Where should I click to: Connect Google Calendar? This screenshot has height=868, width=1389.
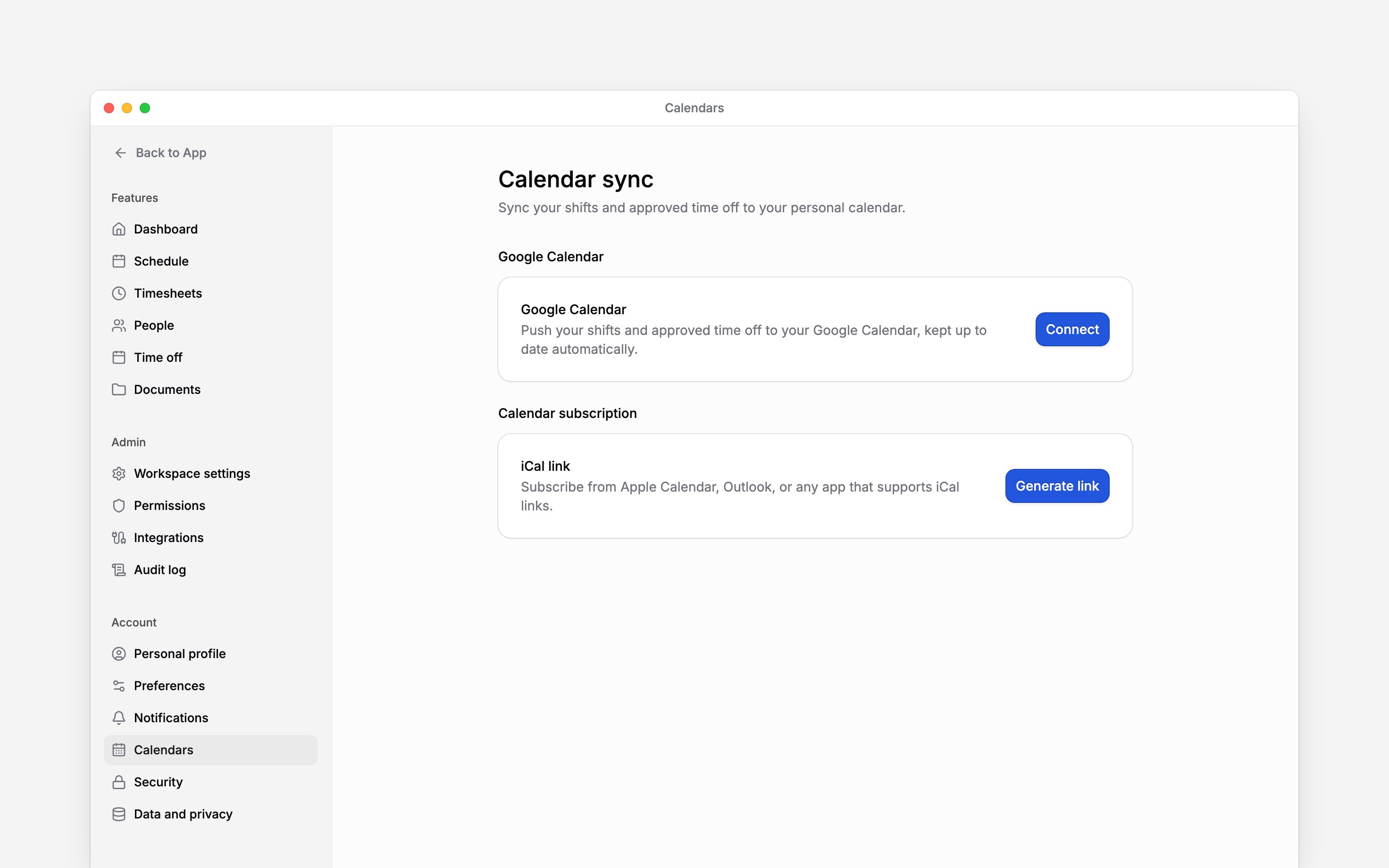pyautogui.click(x=1072, y=330)
